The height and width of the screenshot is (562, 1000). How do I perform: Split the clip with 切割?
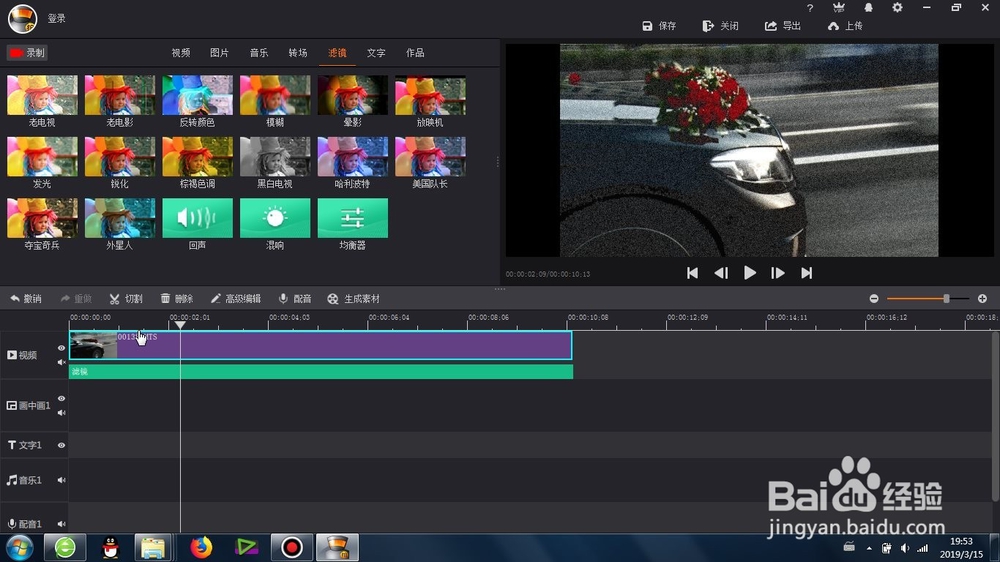pos(126,299)
